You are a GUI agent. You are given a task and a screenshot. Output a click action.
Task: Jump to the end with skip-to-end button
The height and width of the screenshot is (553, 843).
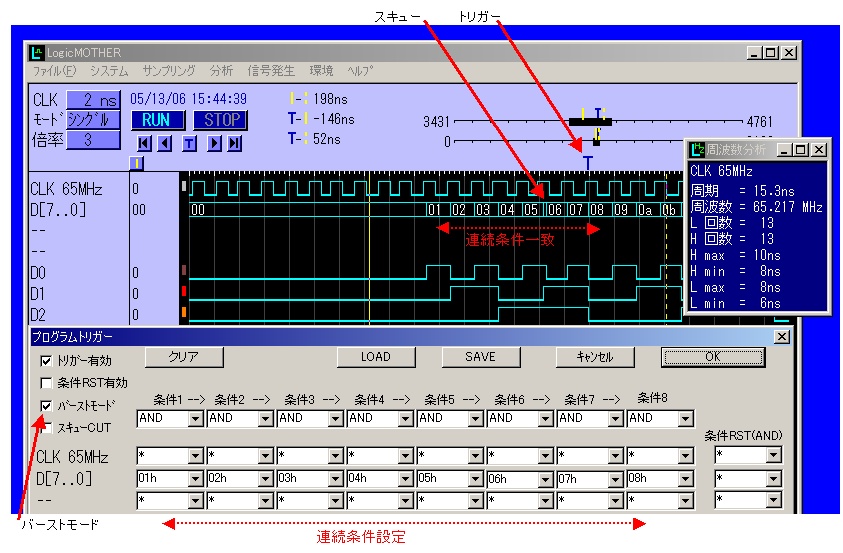[235, 143]
